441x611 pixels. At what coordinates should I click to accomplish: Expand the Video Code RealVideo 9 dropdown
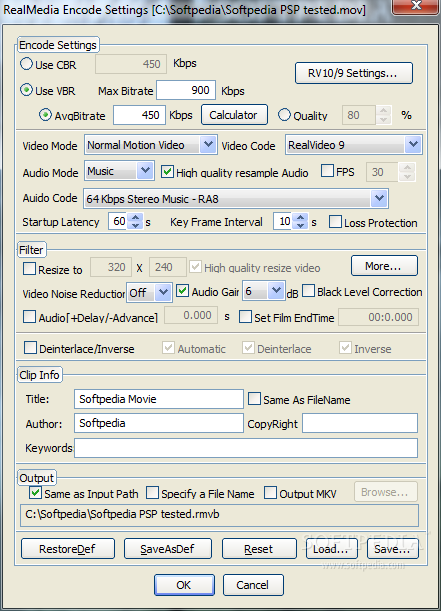[x=413, y=145]
